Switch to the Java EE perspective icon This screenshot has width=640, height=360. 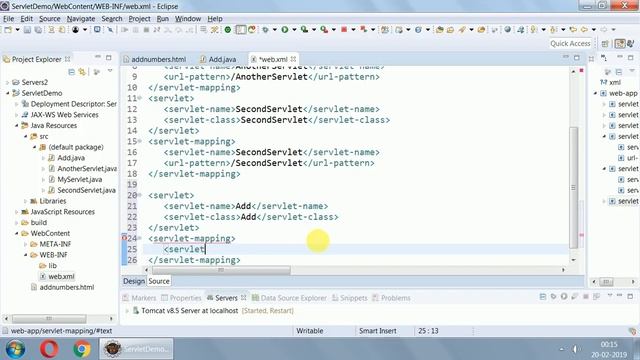pos(620,44)
